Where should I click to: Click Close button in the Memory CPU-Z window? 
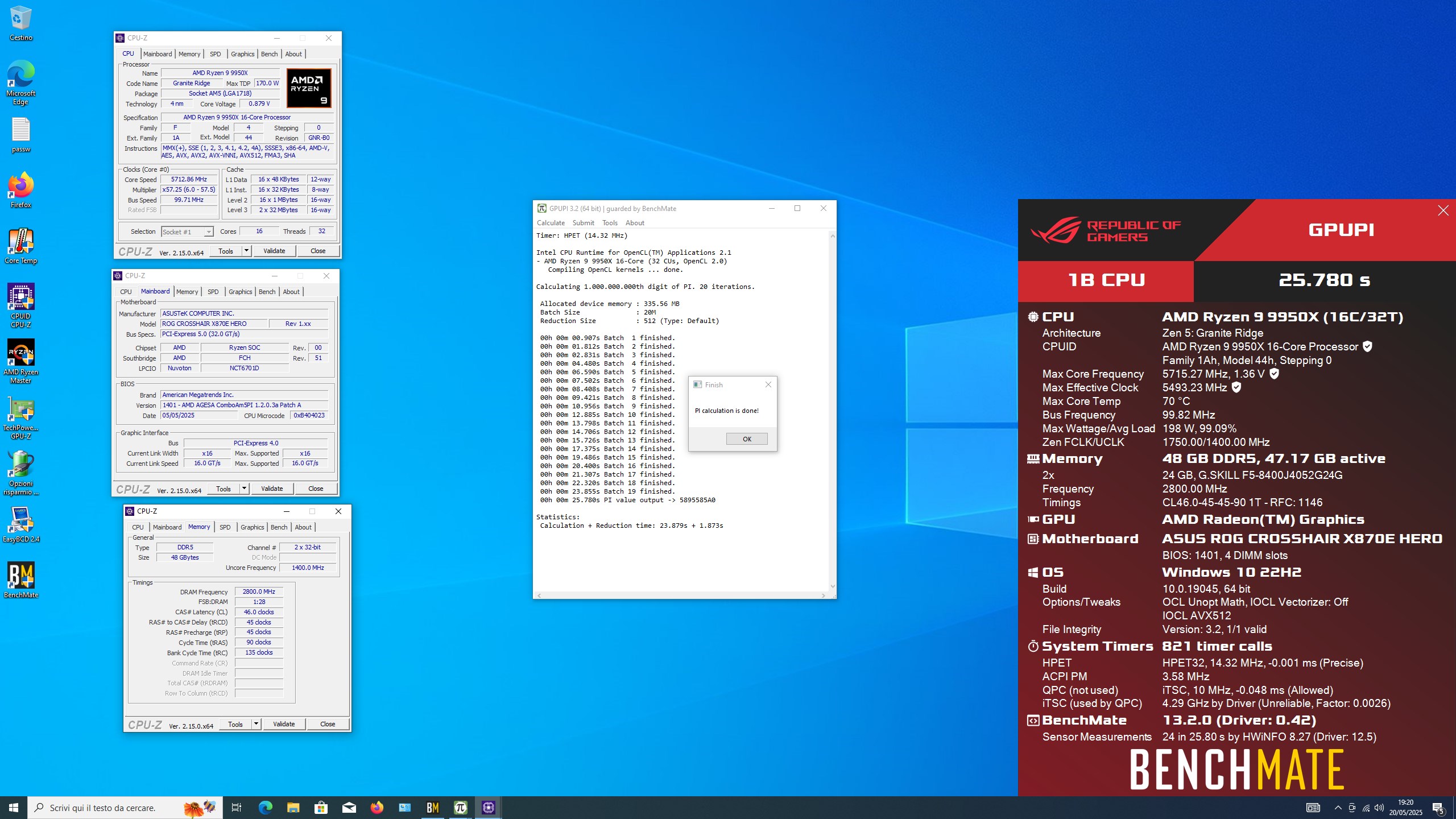pos(328,724)
